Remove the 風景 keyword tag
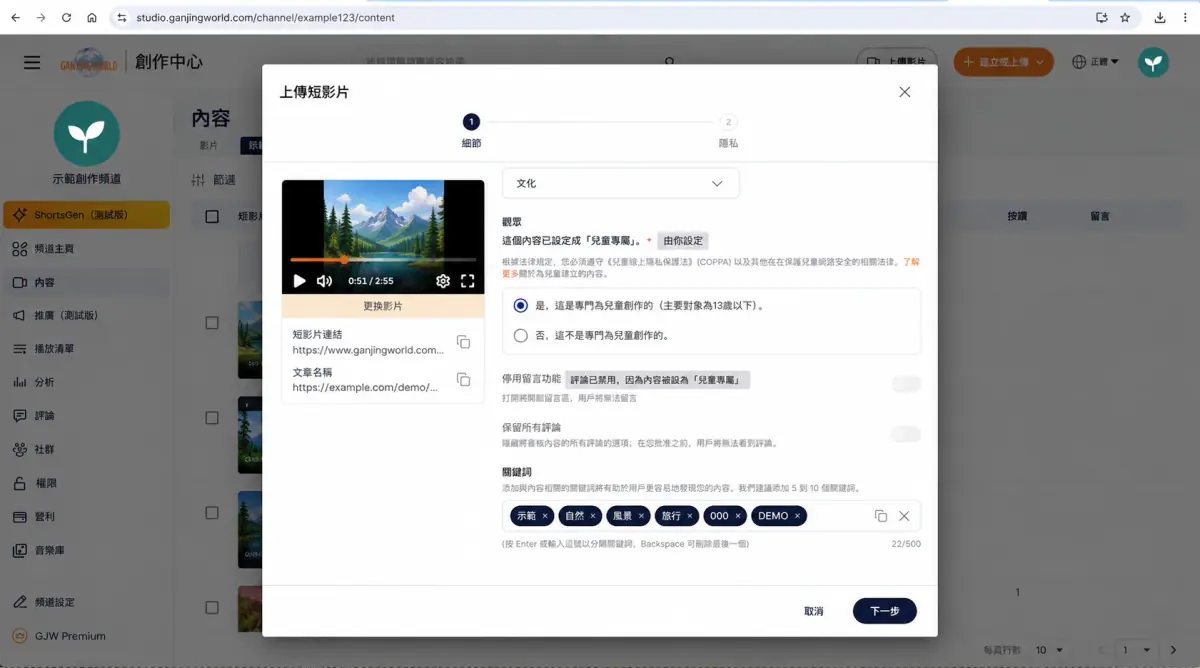 tap(641, 516)
